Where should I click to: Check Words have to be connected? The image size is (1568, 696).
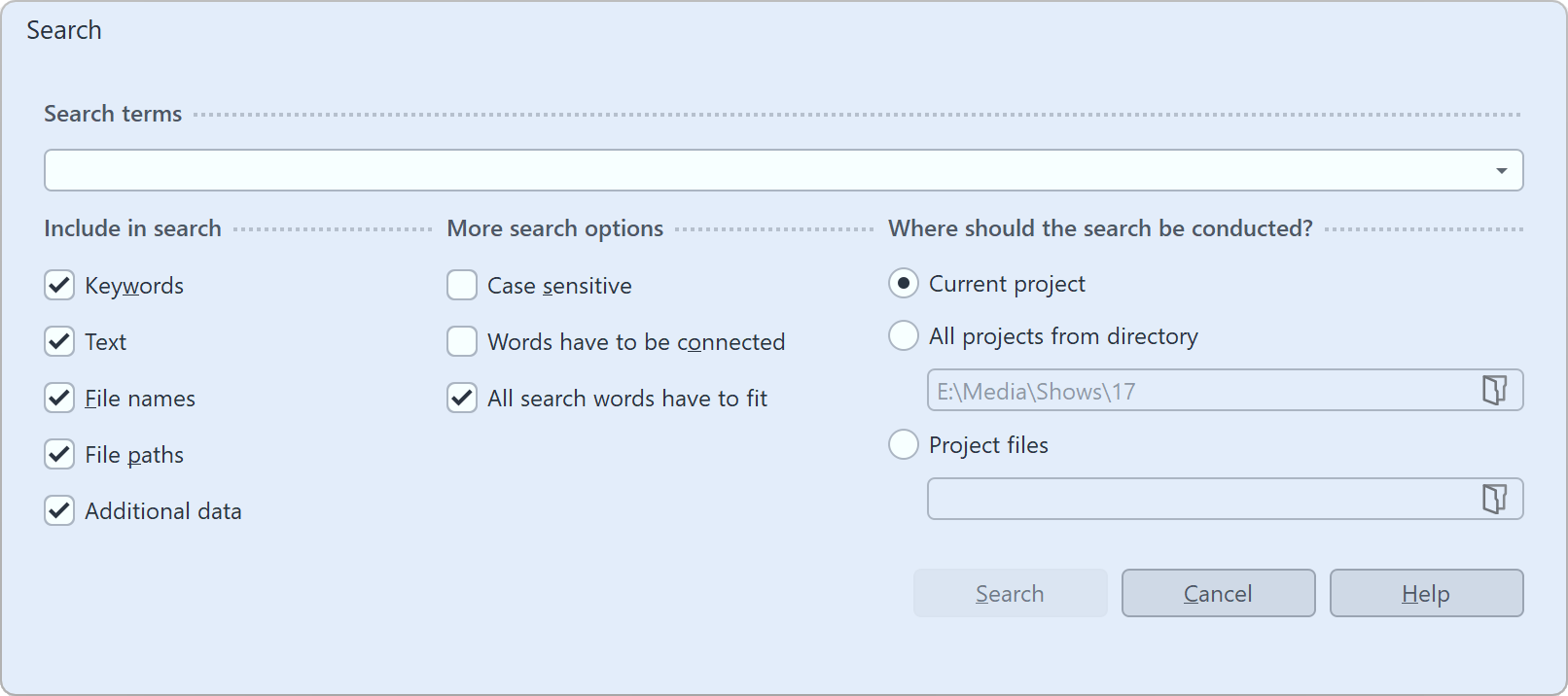click(461, 341)
